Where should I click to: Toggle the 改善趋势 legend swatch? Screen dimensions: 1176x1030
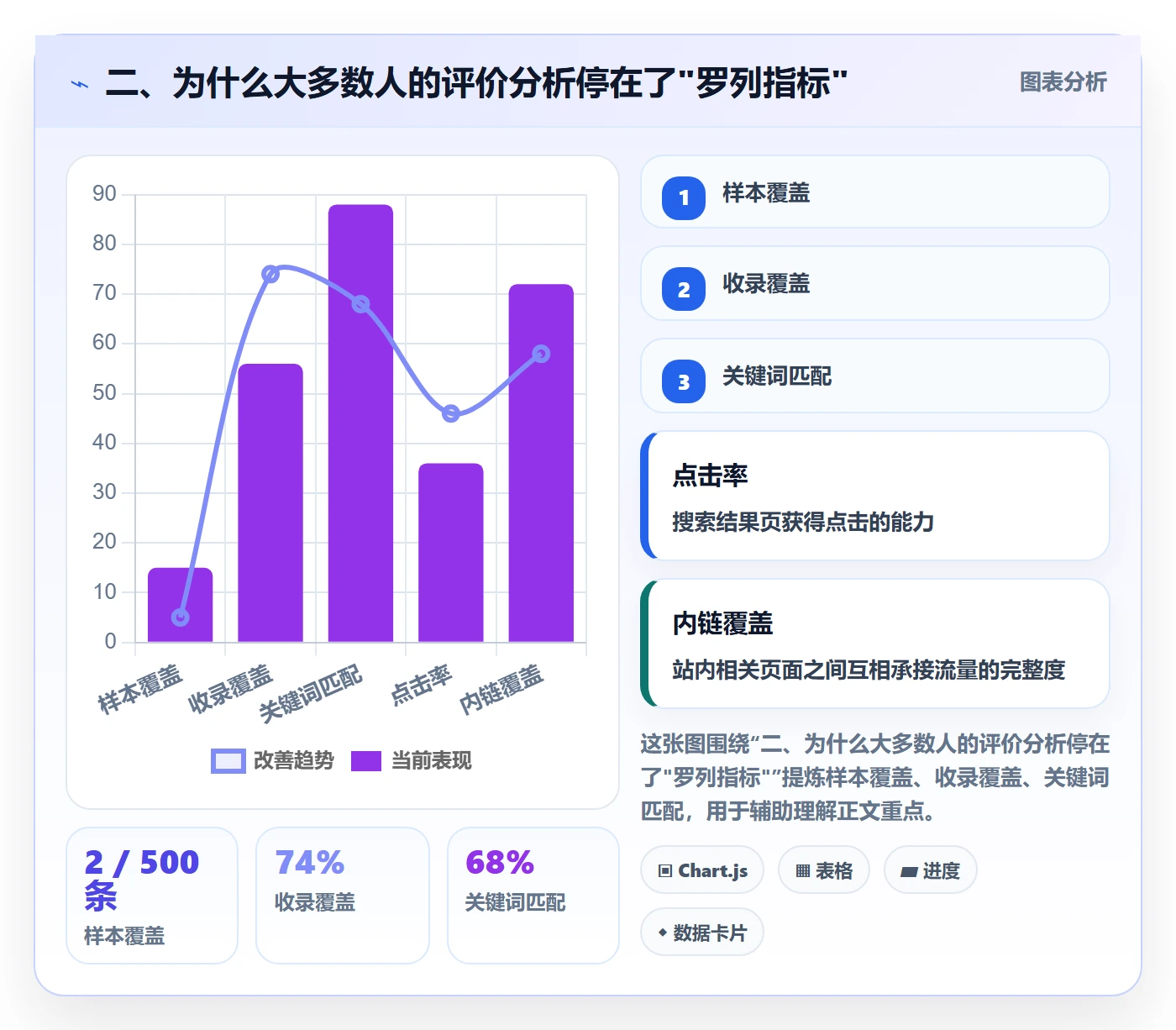coord(228,760)
